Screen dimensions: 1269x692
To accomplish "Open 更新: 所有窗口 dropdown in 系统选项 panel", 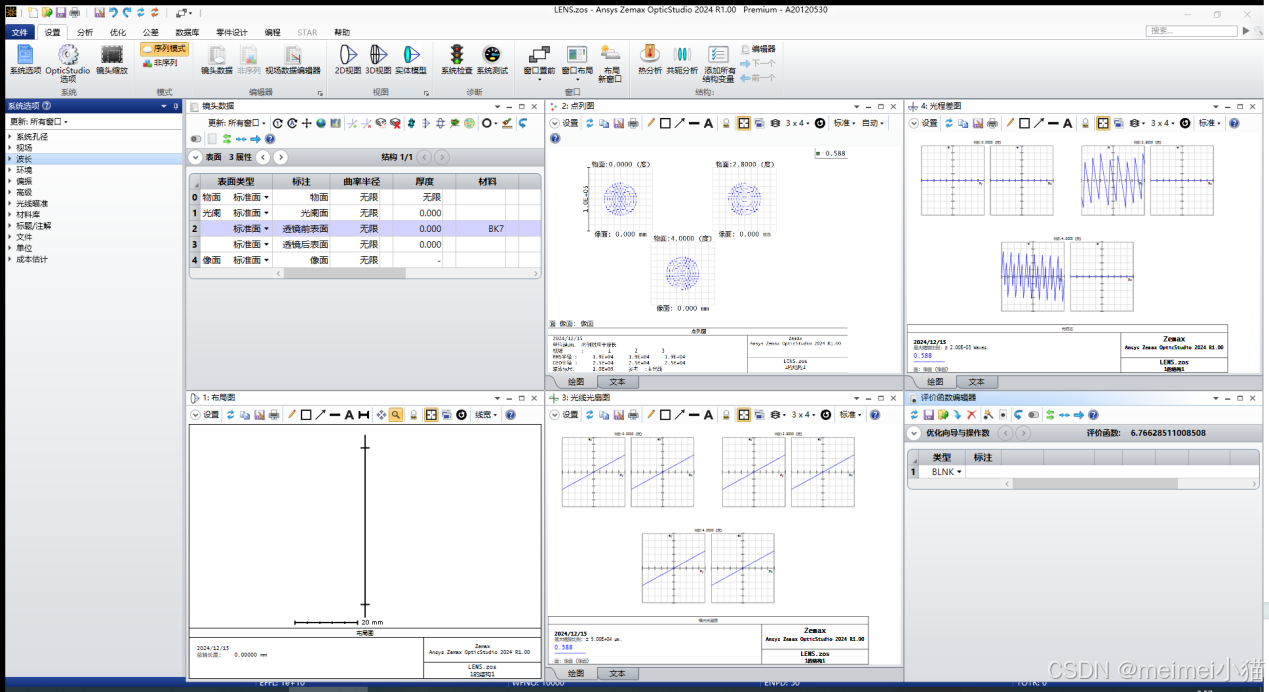I will (x=39, y=121).
